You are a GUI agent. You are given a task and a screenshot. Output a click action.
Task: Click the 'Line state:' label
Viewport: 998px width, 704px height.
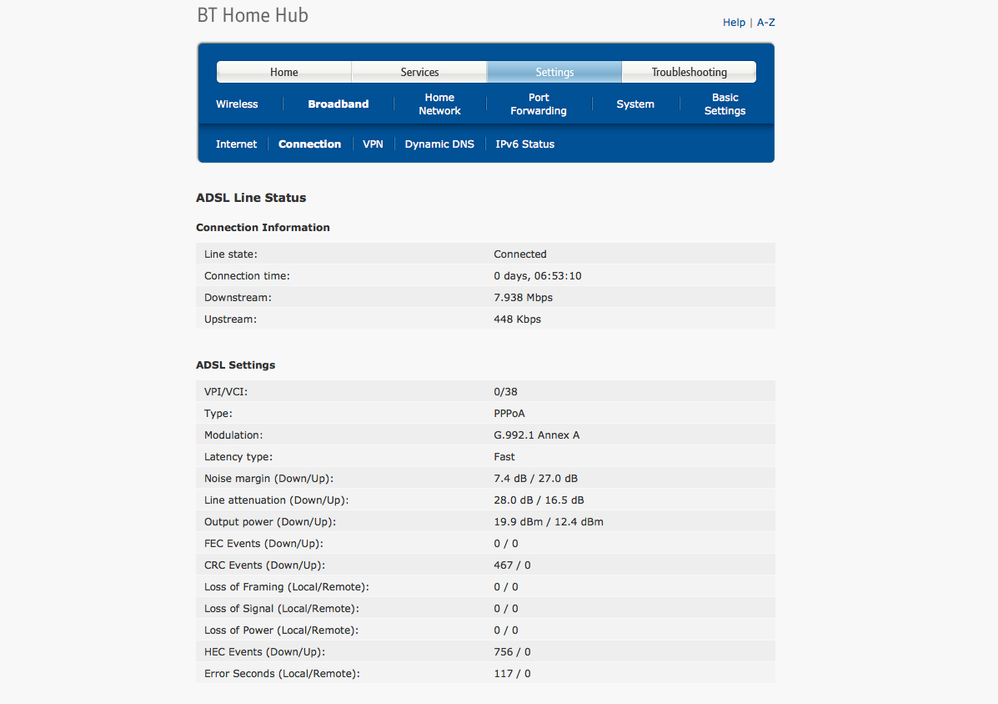point(231,254)
